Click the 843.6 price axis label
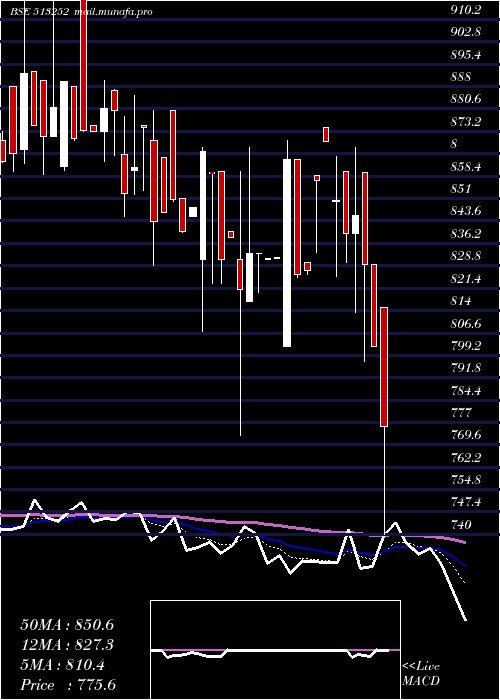Screen dimensions: 500x700 pos(466,211)
